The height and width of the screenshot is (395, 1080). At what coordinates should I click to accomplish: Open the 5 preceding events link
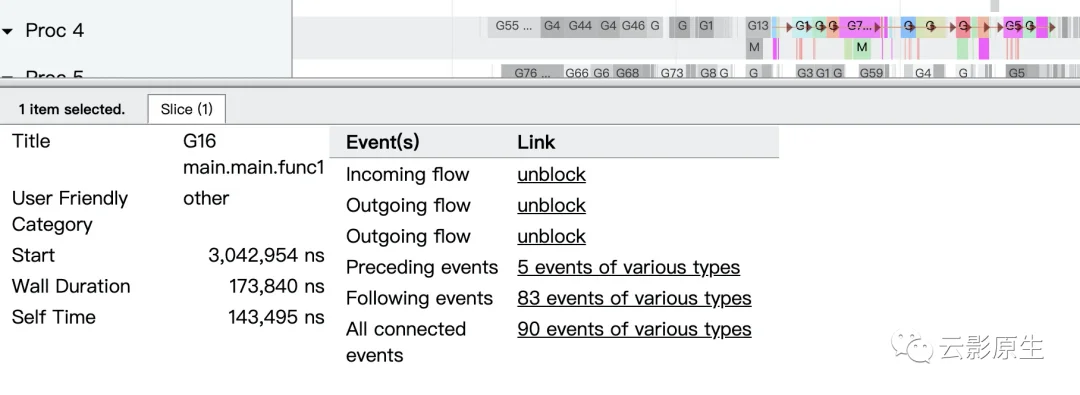click(628, 267)
